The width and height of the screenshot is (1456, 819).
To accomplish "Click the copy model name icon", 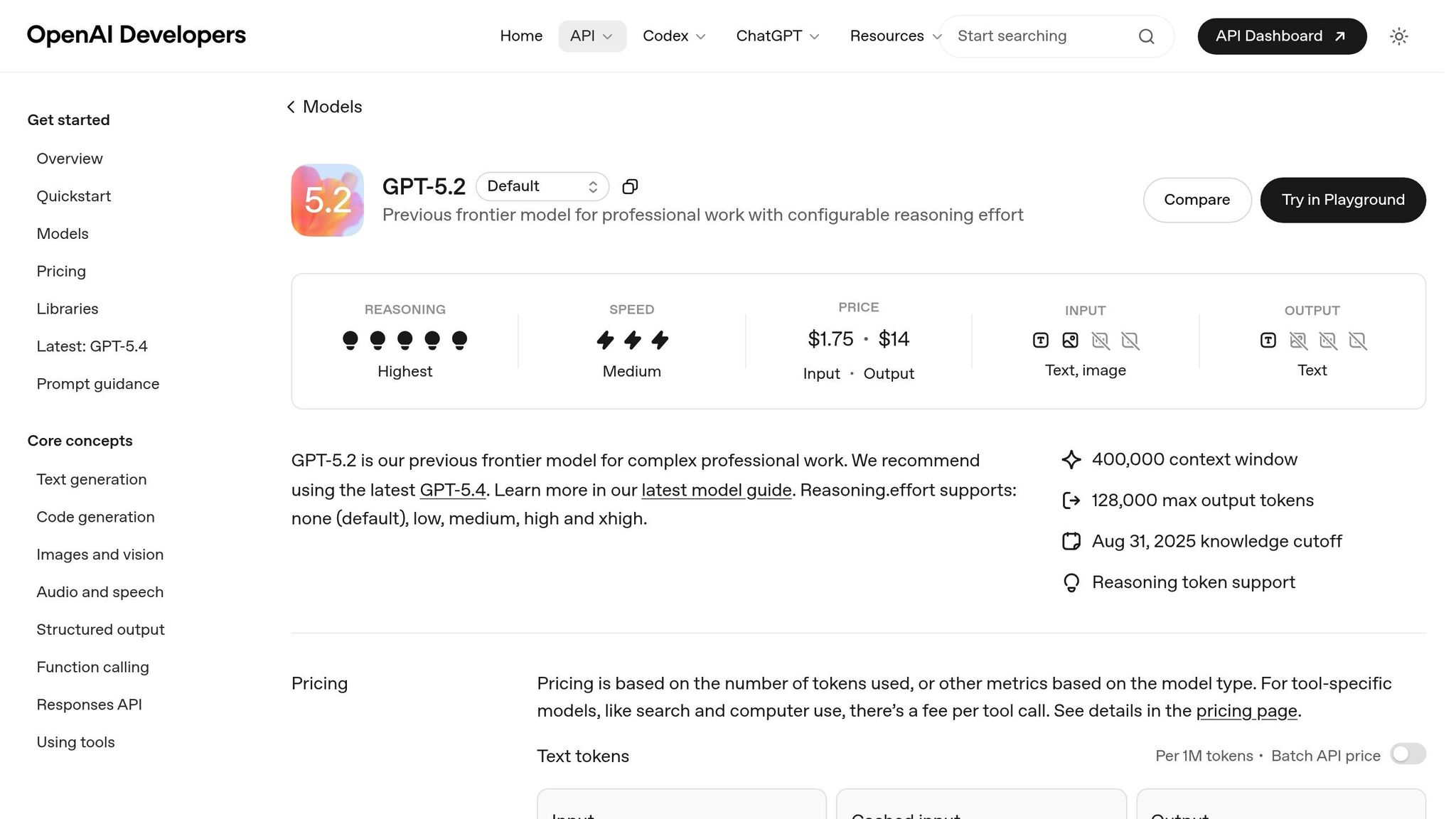I will coord(630,186).
